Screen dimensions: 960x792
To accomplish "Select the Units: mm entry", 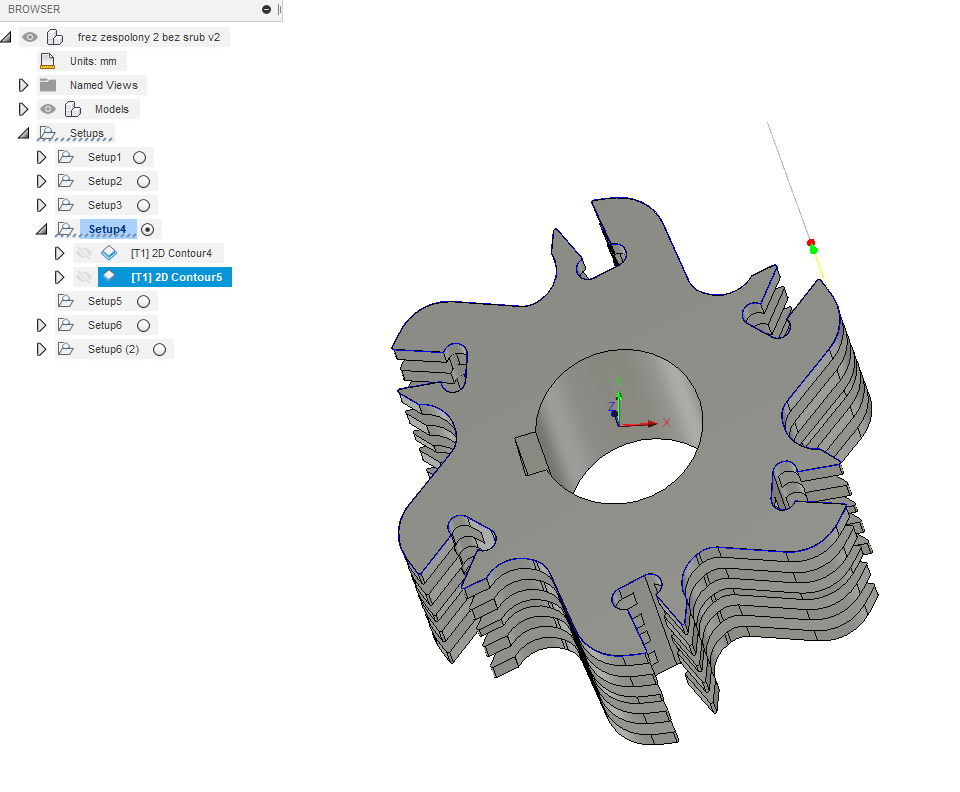I will point(93,61).
